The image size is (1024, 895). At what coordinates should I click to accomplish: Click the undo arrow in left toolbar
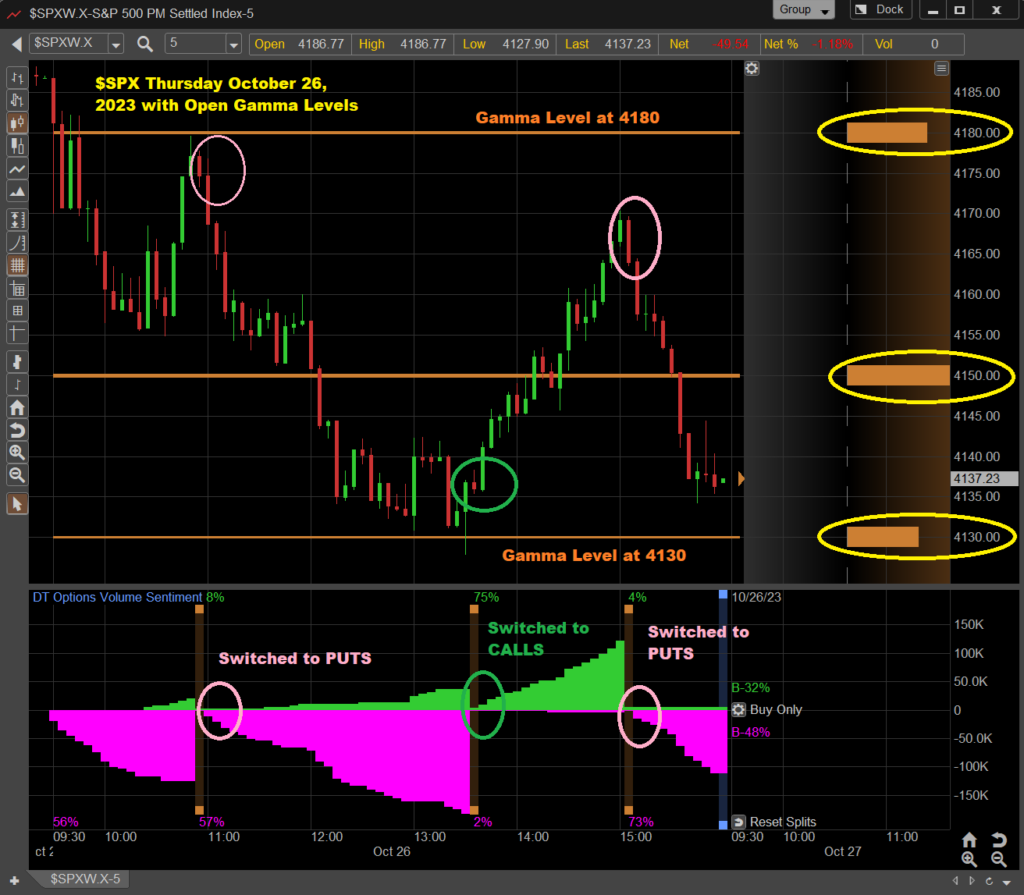[17, 430]
